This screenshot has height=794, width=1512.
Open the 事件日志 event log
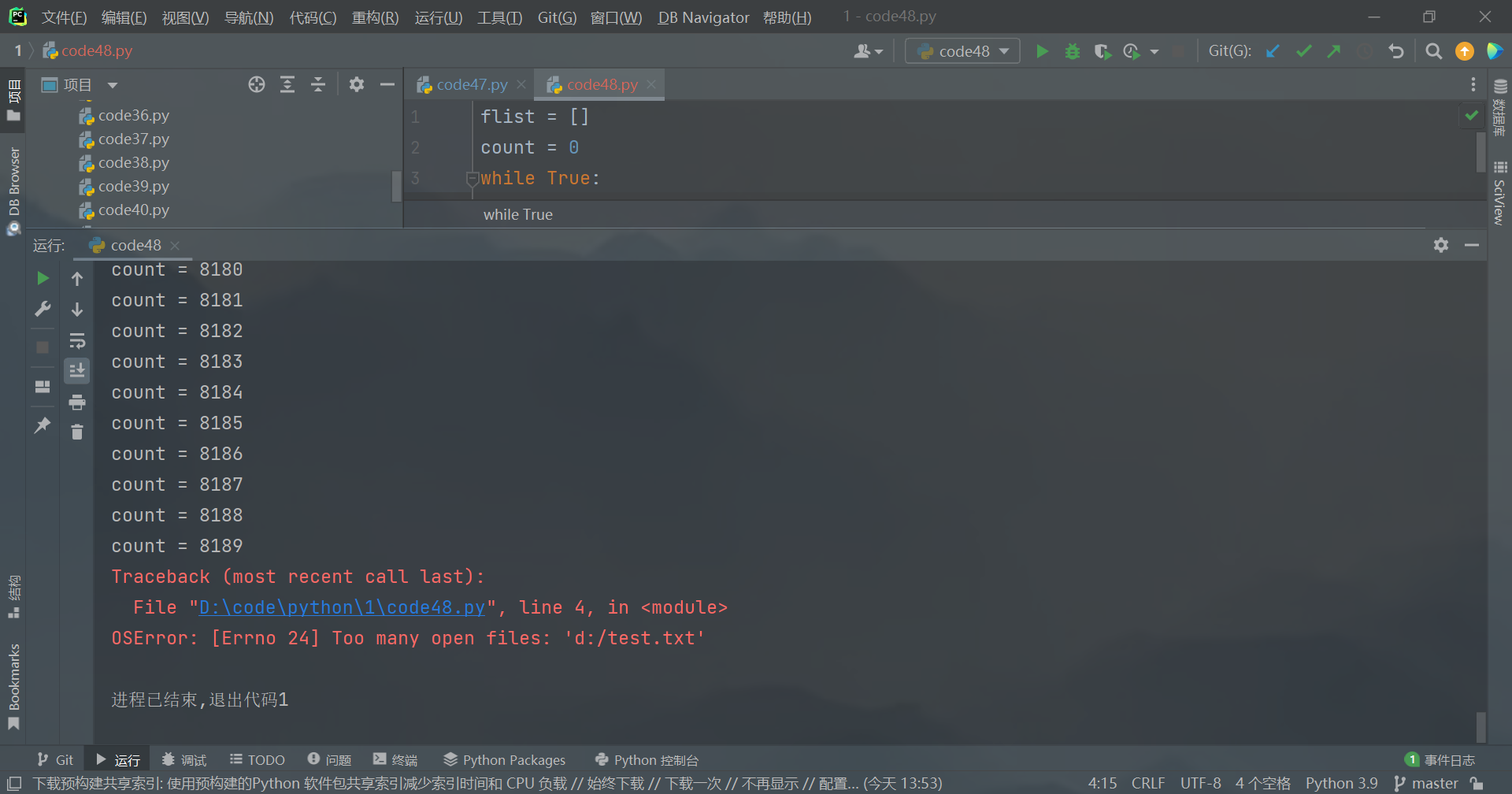pyautogui.click(x=1440, y=760)
